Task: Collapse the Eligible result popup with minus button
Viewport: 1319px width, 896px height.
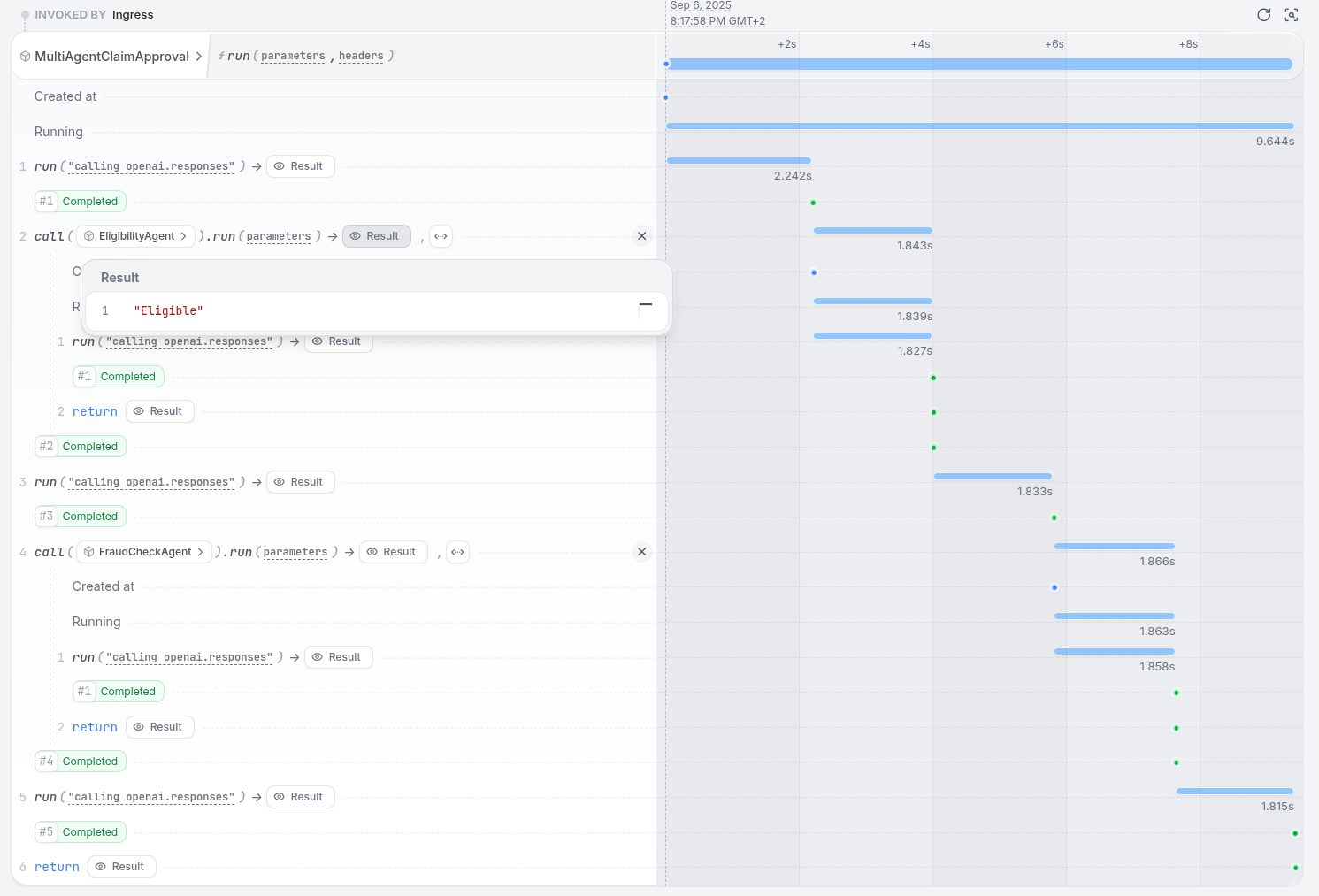Action: click(646, 303)
